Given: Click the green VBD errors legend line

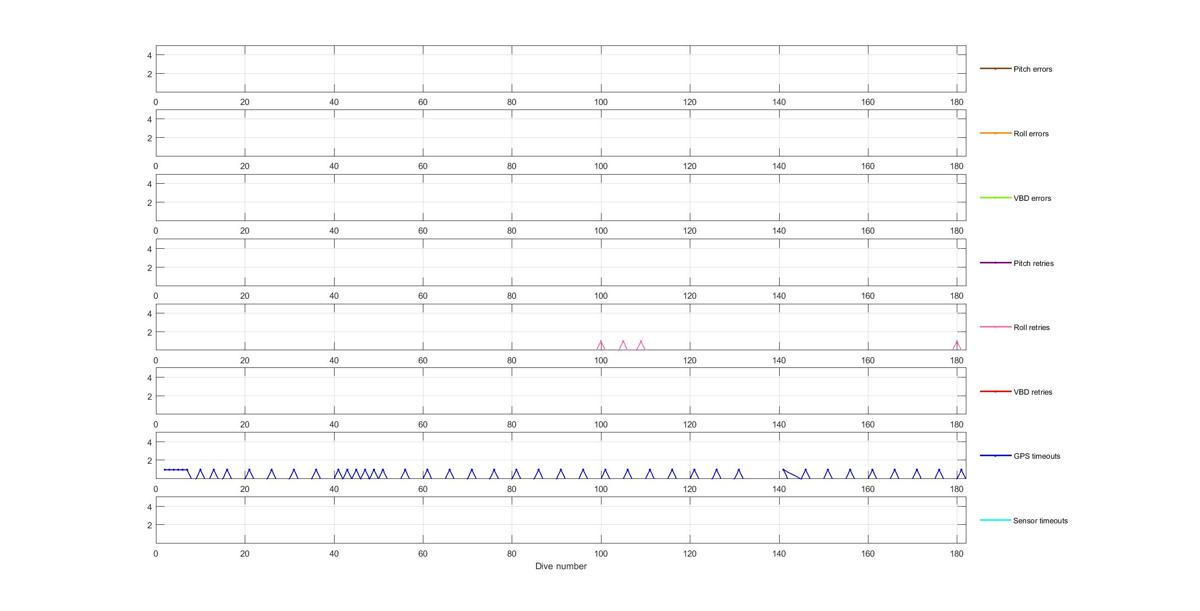Looking at the screenshot, I should coord(995,198).
